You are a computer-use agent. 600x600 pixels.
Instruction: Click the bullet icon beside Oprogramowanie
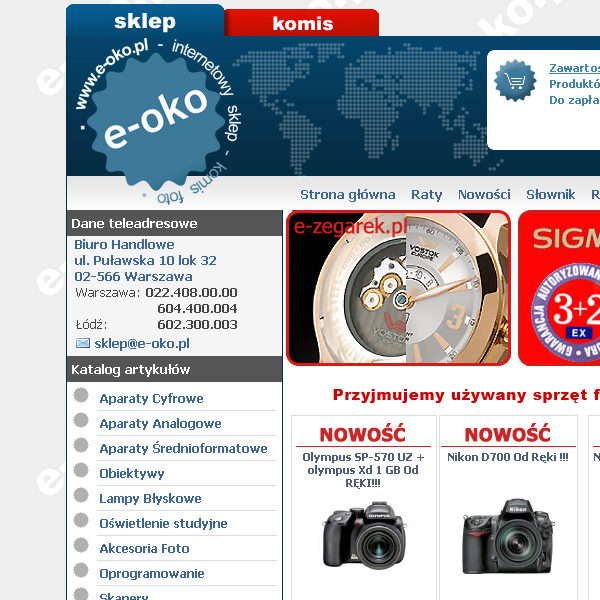(81, 570)
